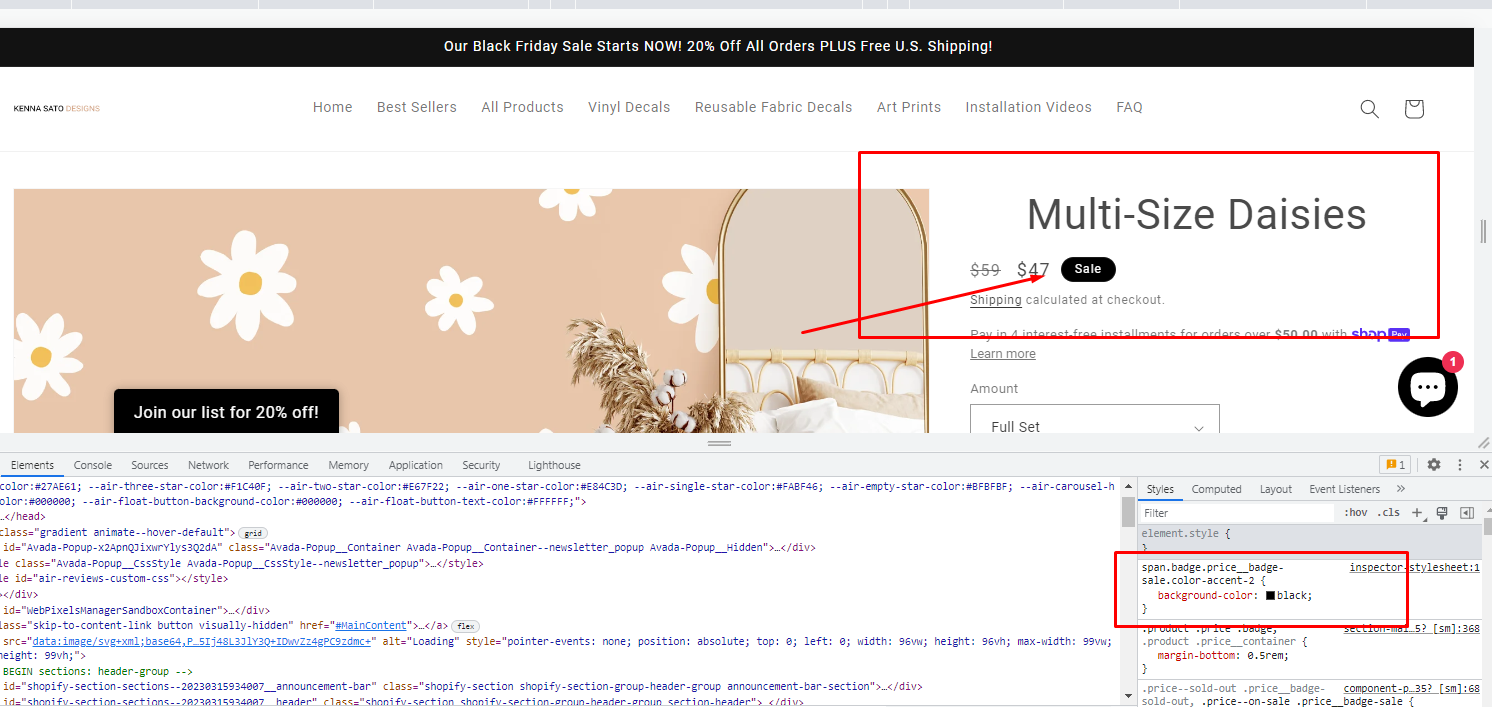Image resolution: width=1492 pixels, height=707 pixels.
Task: Toggle the grid overlay badge
Action: [x=253, y=533]
